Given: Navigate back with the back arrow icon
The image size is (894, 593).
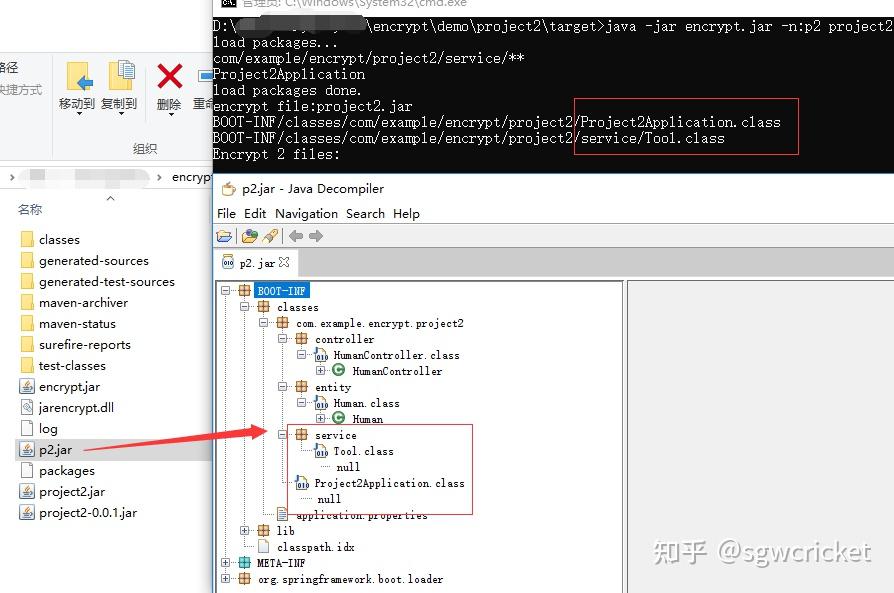Looking at the screenshot, I should pos(296,236).
